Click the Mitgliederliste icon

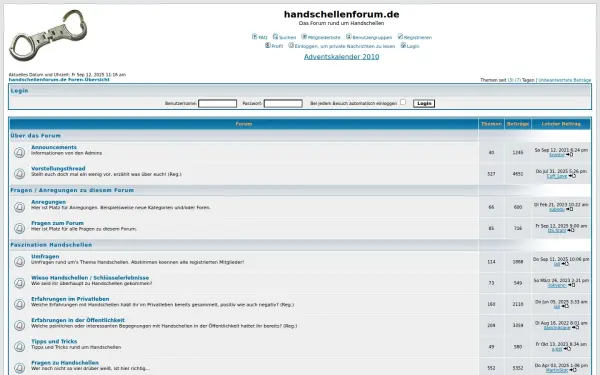304,36
